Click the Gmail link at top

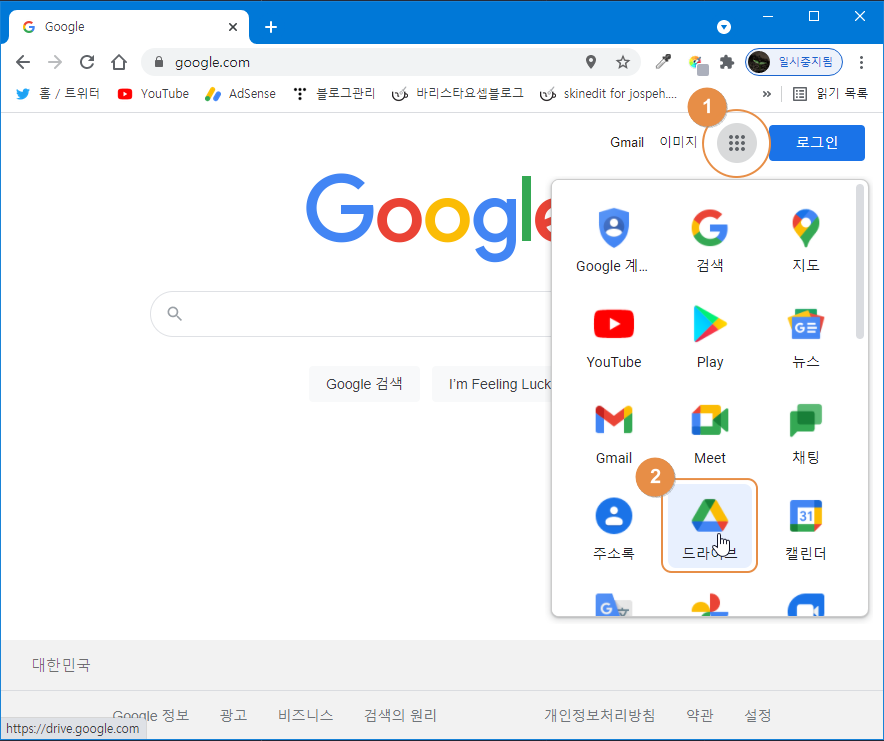pyautogui.click(x=626, y=143)
